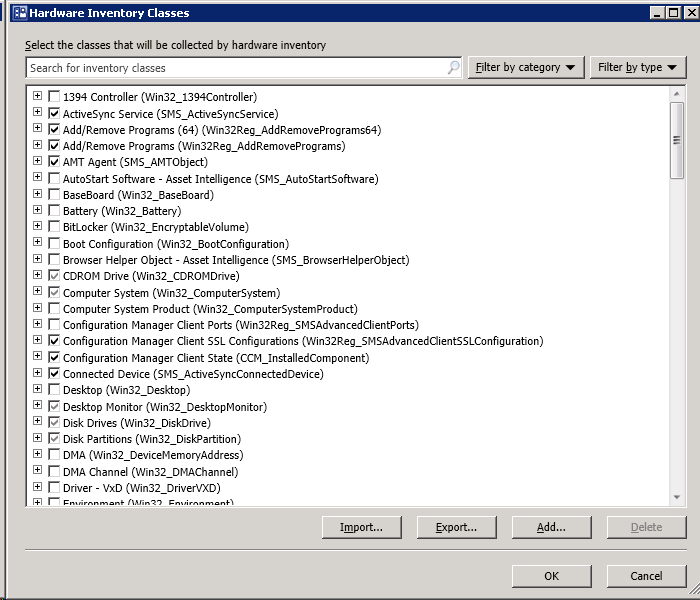Open the Filter by category dropdown

tap(526, 67)
